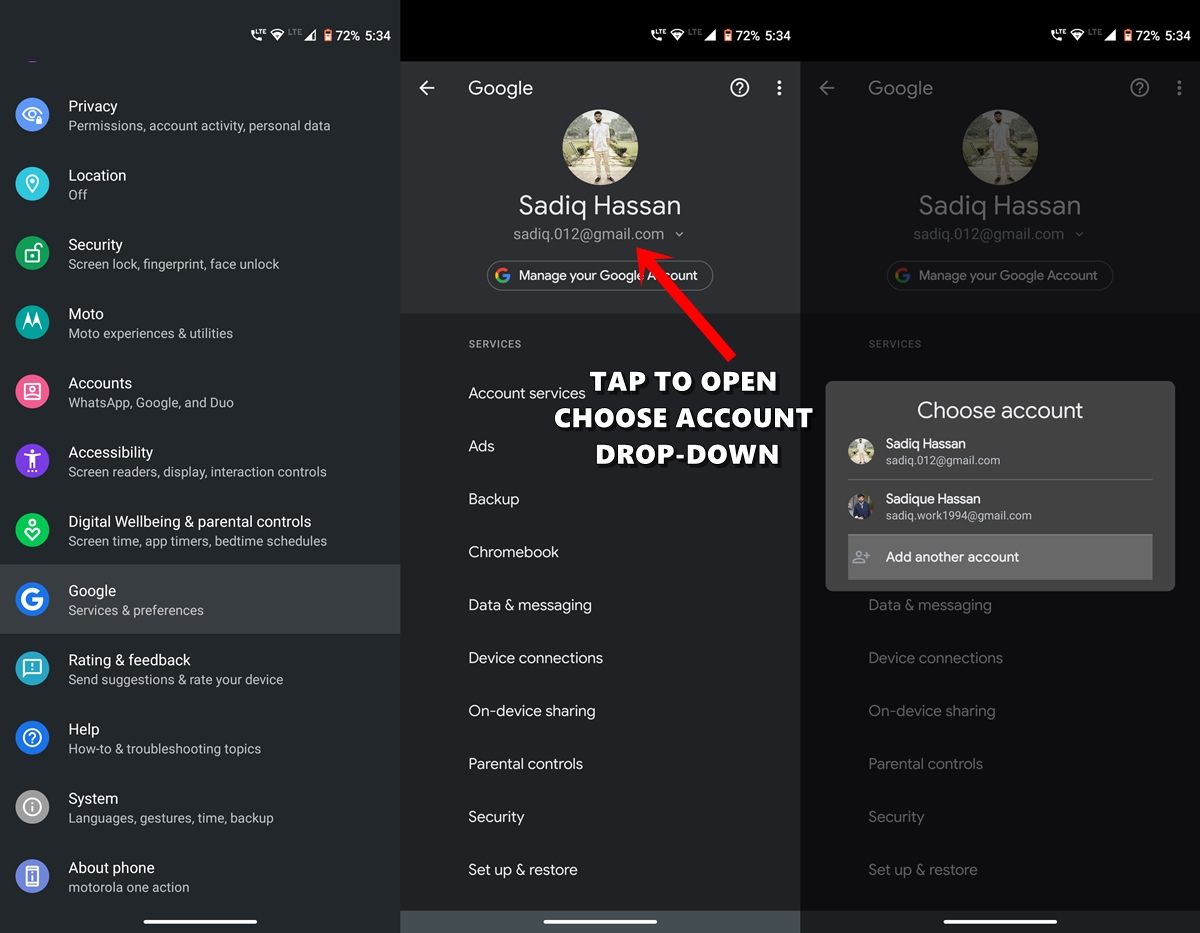Tap the Privacy eye icon

click(32, 115)
